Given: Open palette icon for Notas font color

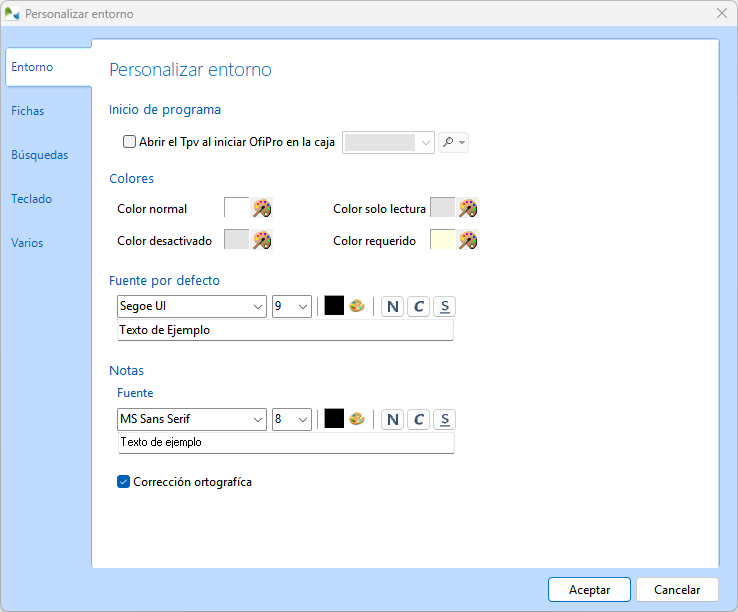Looking at the screenshot, I should coord(357,419).
